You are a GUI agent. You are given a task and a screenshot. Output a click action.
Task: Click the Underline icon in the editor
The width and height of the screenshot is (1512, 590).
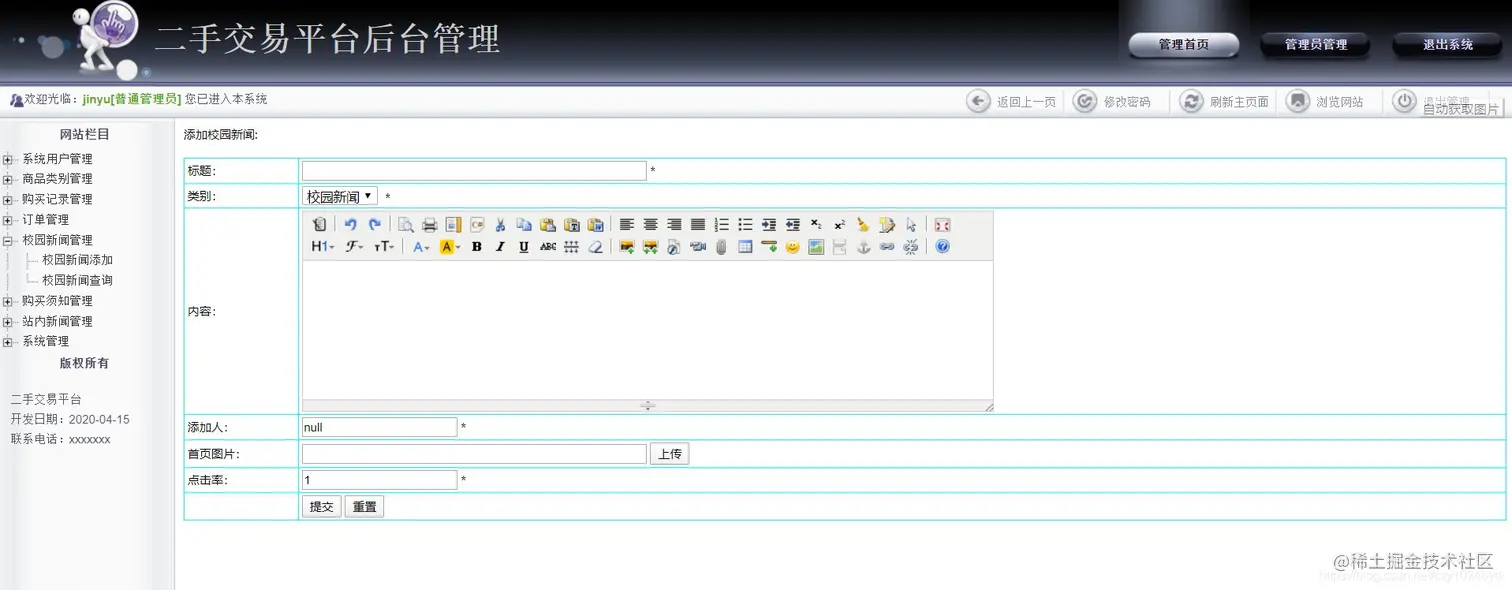524,247
